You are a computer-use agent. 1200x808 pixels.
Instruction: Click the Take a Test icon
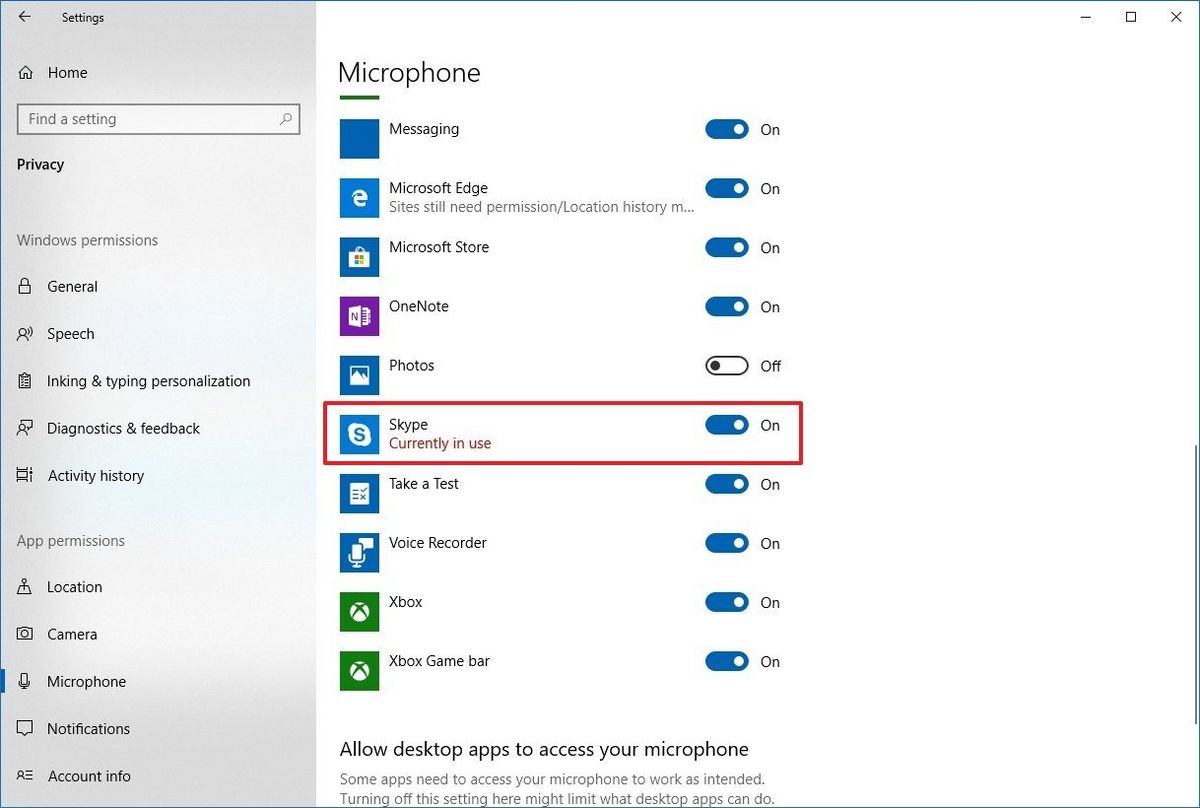coord(359,492)
